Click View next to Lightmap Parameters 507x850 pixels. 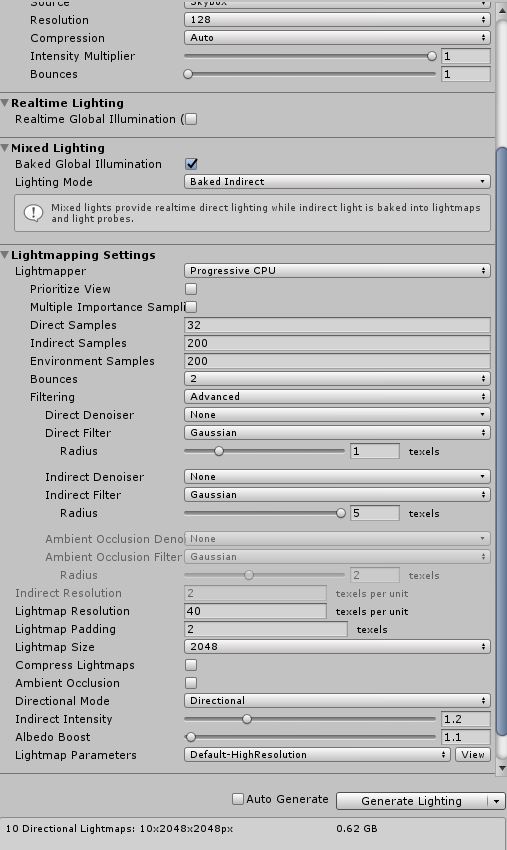473,755
